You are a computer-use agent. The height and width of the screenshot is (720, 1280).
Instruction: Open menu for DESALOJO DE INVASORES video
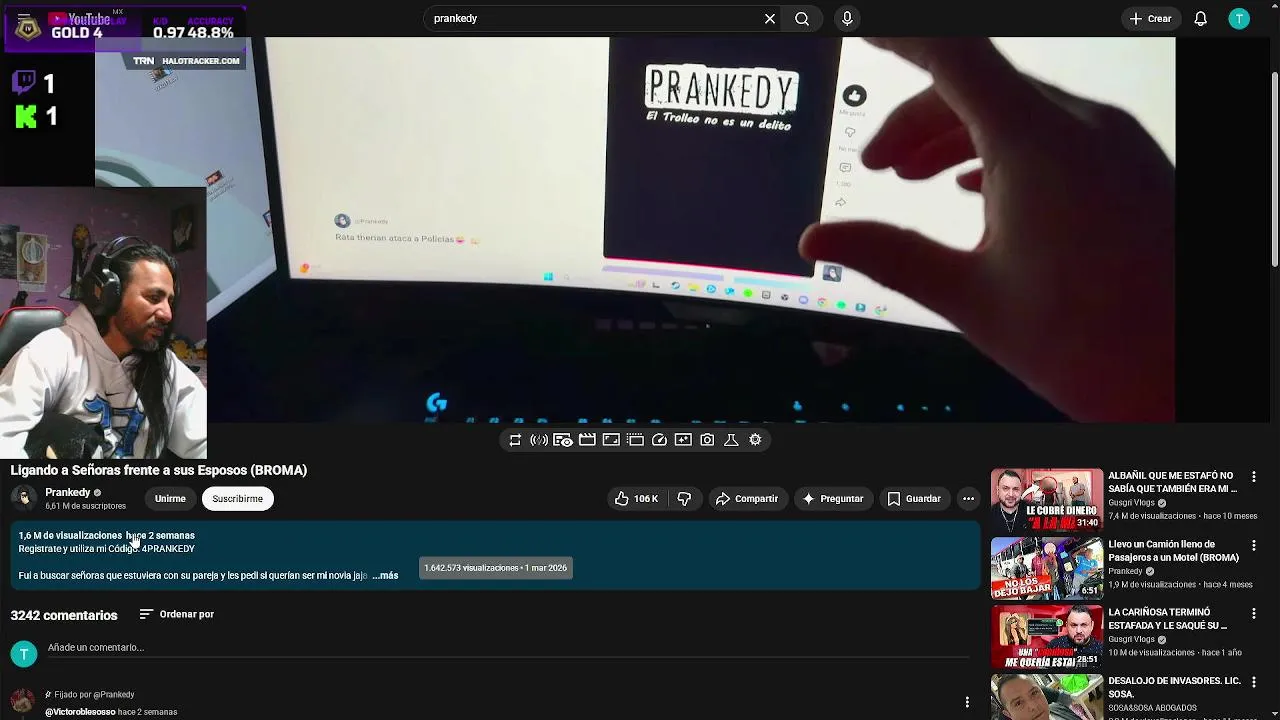(x=1253, y=682)
